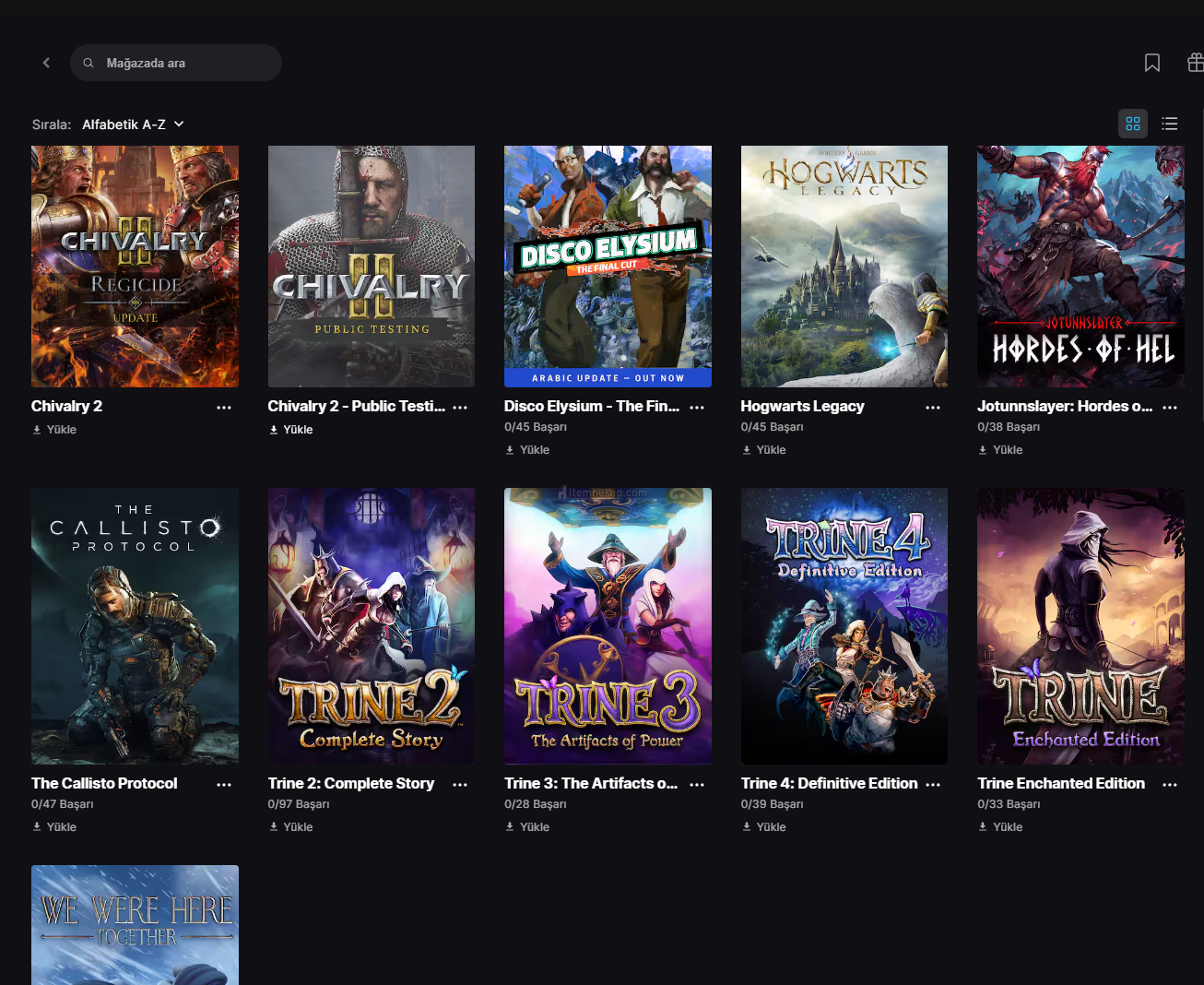Viewport: 1204px width, 985px height.
Task: Open options menu for Disco Elysium
Action: [697, 407]
